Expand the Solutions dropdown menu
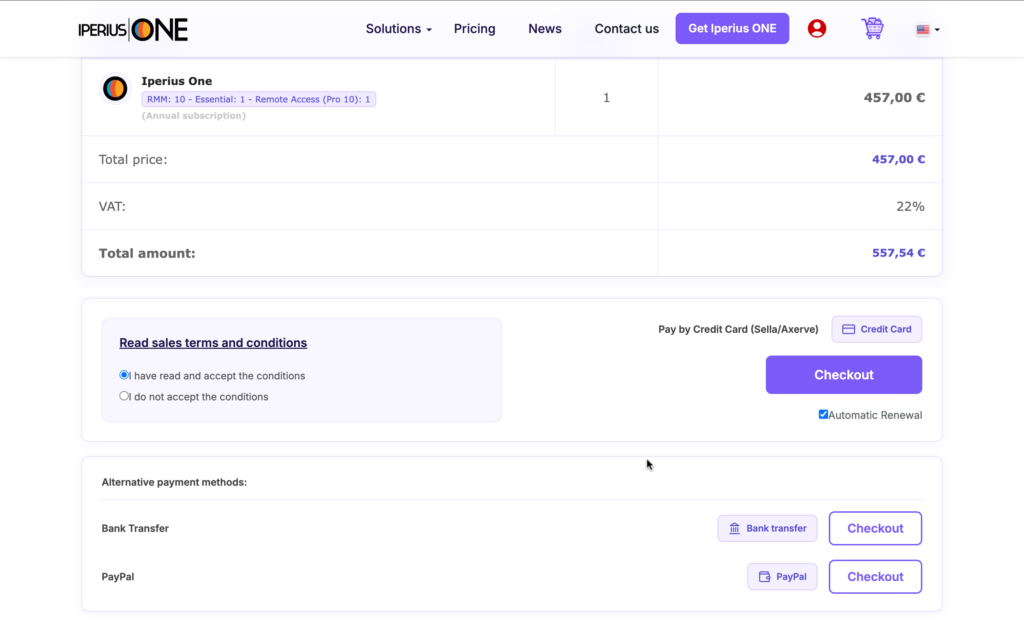Viewport: 1024px width, 640px height. pyautogui.click(x=398, y=29)
